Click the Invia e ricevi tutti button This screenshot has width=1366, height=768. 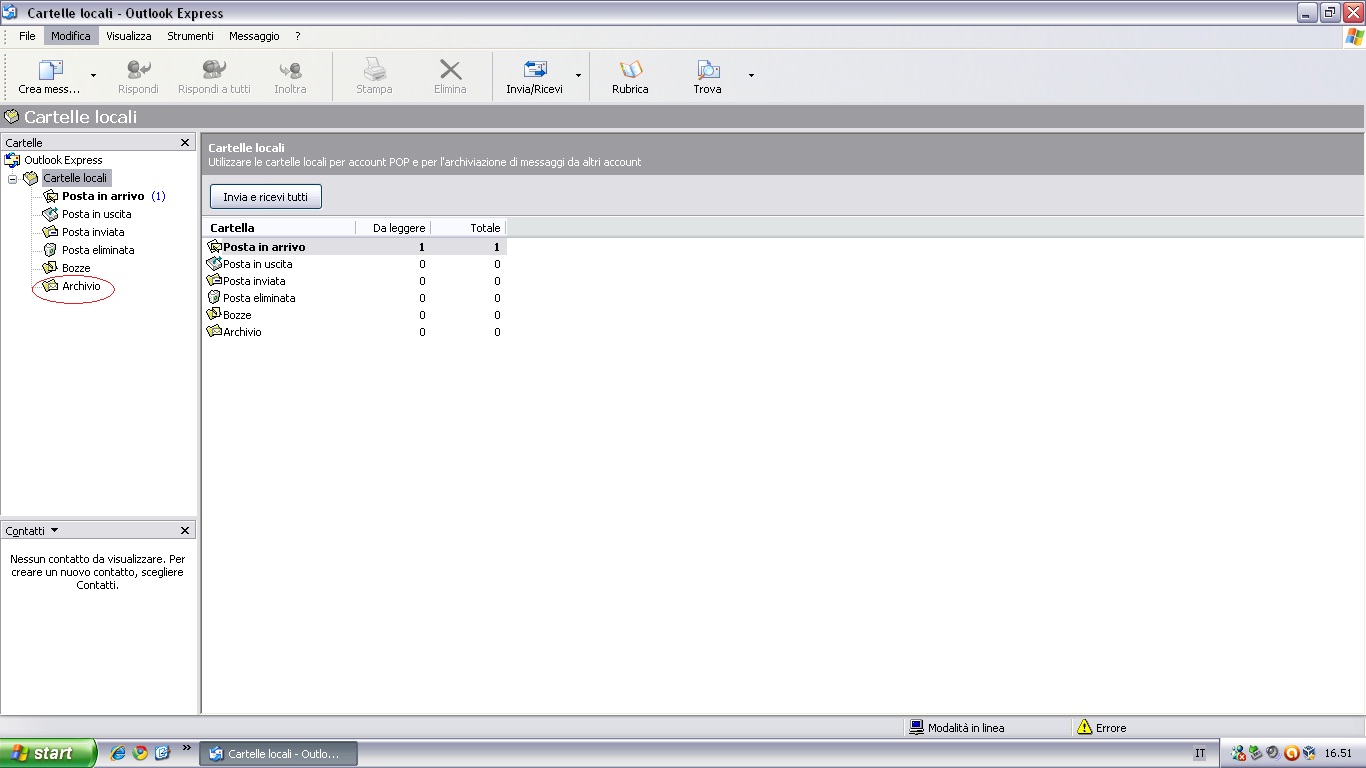[x=266, y=197]
